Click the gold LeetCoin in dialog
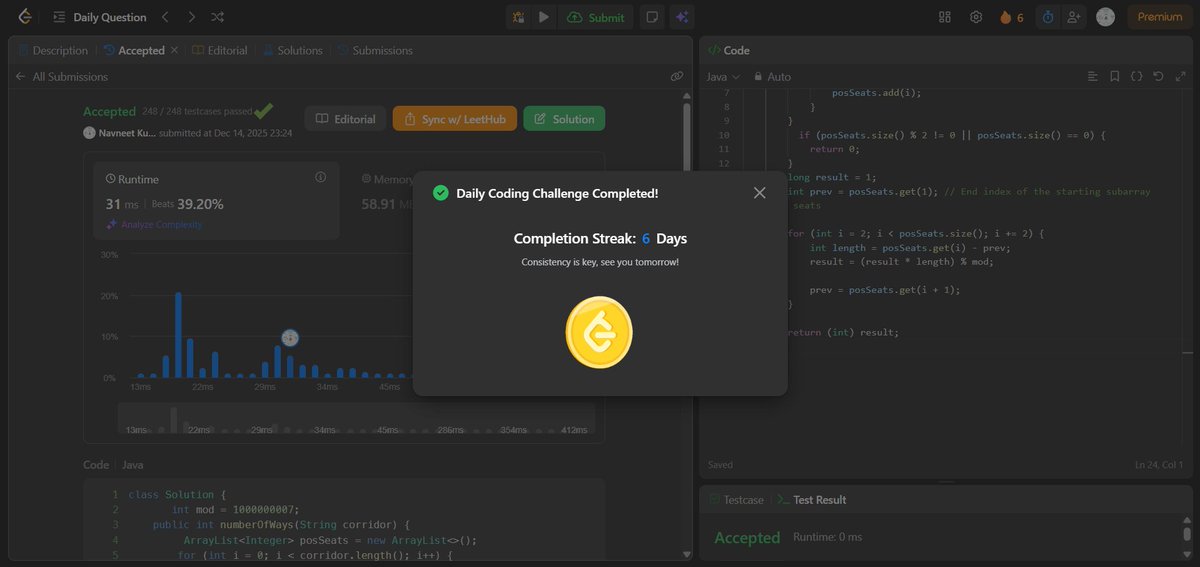The image size is (1200, 567). click(599, 333)
